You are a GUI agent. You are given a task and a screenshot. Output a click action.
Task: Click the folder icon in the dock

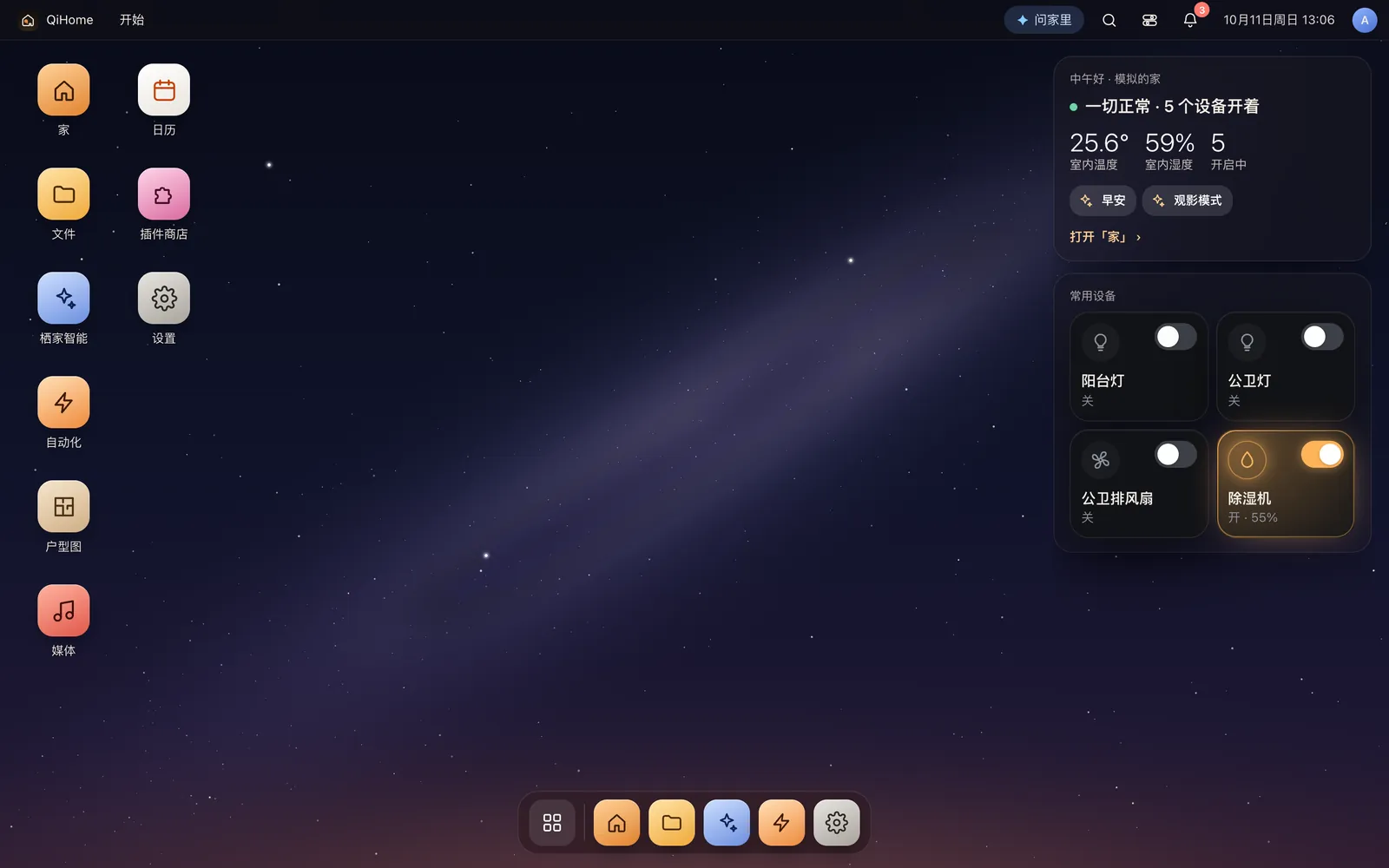672,823
